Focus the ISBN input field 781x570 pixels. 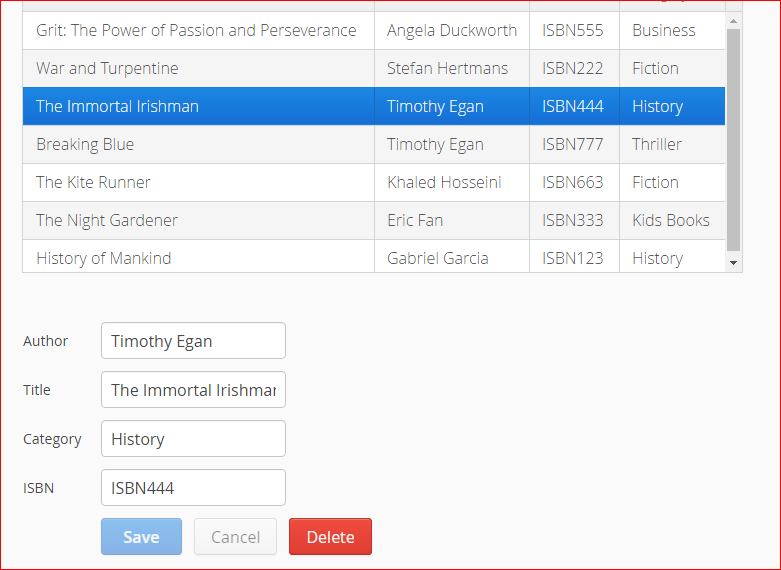click(193, 487)
